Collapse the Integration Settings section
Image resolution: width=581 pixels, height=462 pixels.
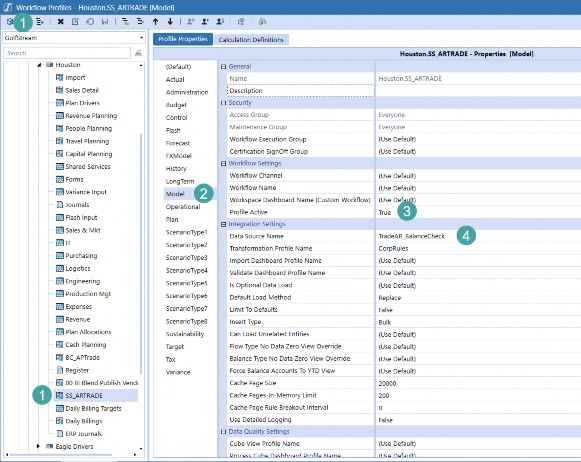223,225
